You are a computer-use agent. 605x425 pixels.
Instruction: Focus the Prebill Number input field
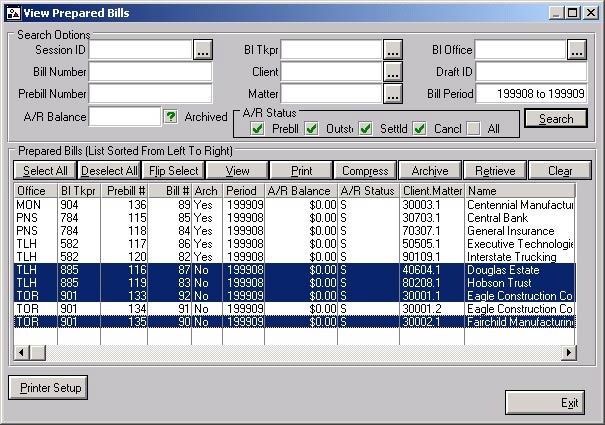click(x=150, y=94)
